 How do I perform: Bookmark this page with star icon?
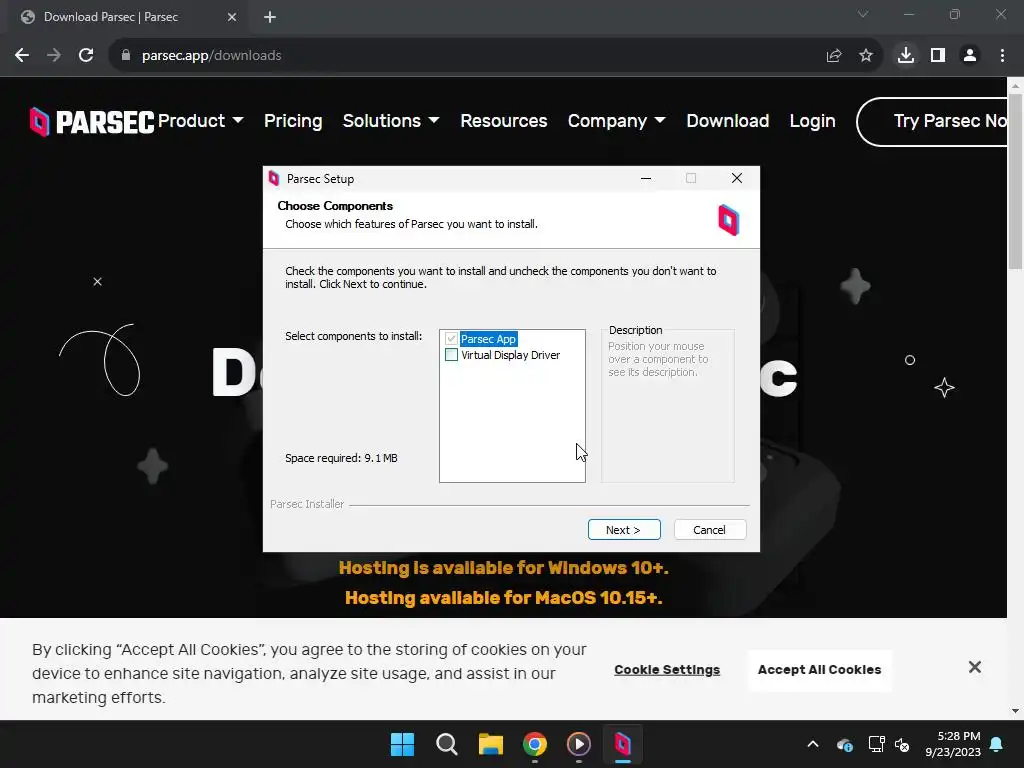[866, 56]
